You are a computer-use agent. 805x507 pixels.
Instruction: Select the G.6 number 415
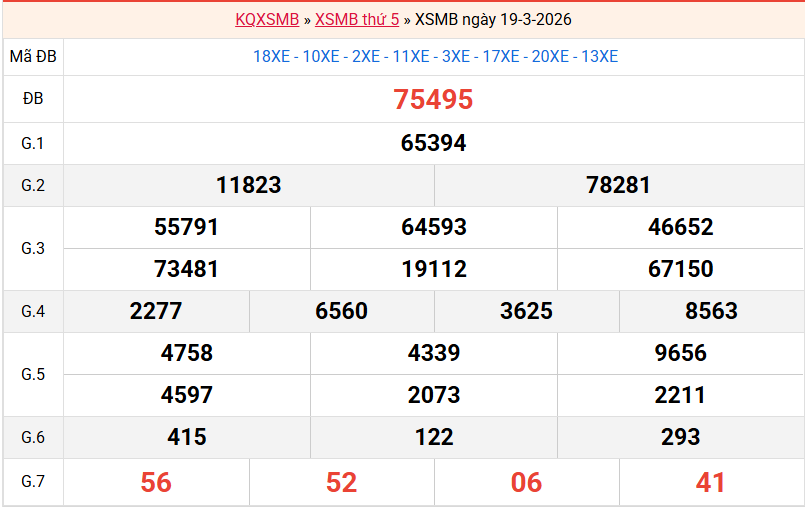click(x=186, y=437)
